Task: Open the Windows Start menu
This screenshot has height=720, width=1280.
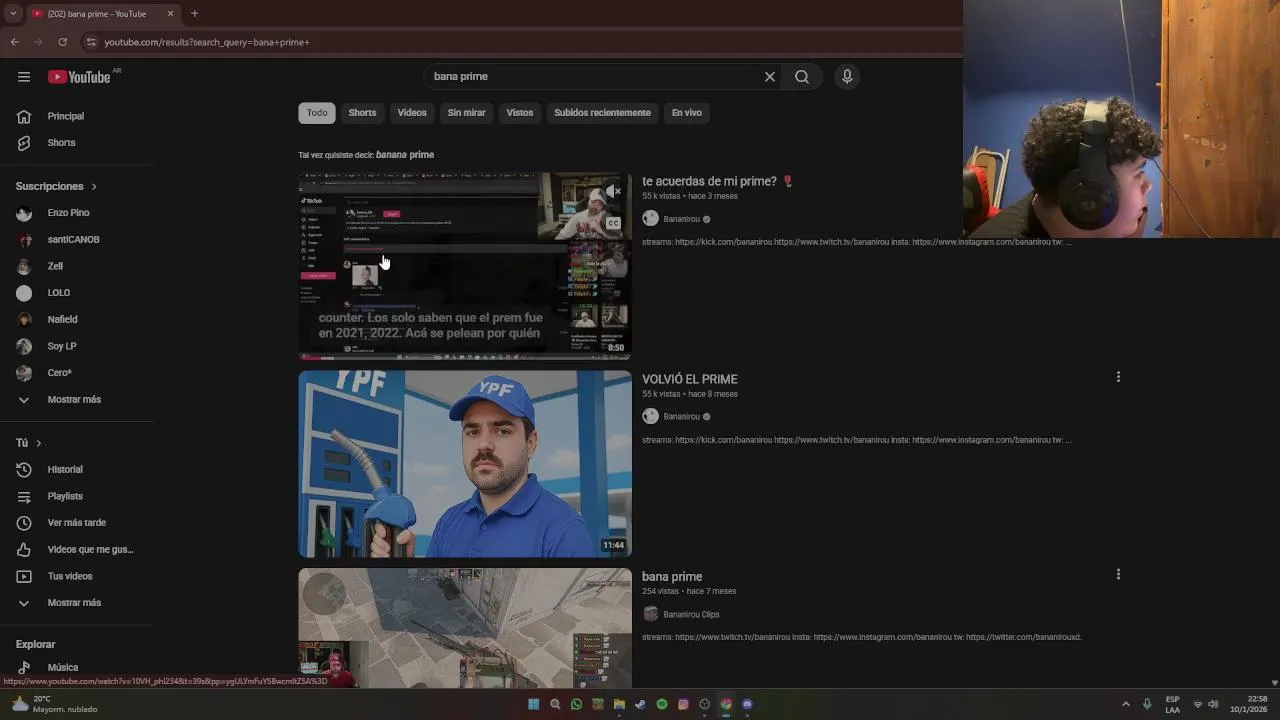Action: pyautogui.click(x=533, y=704)
